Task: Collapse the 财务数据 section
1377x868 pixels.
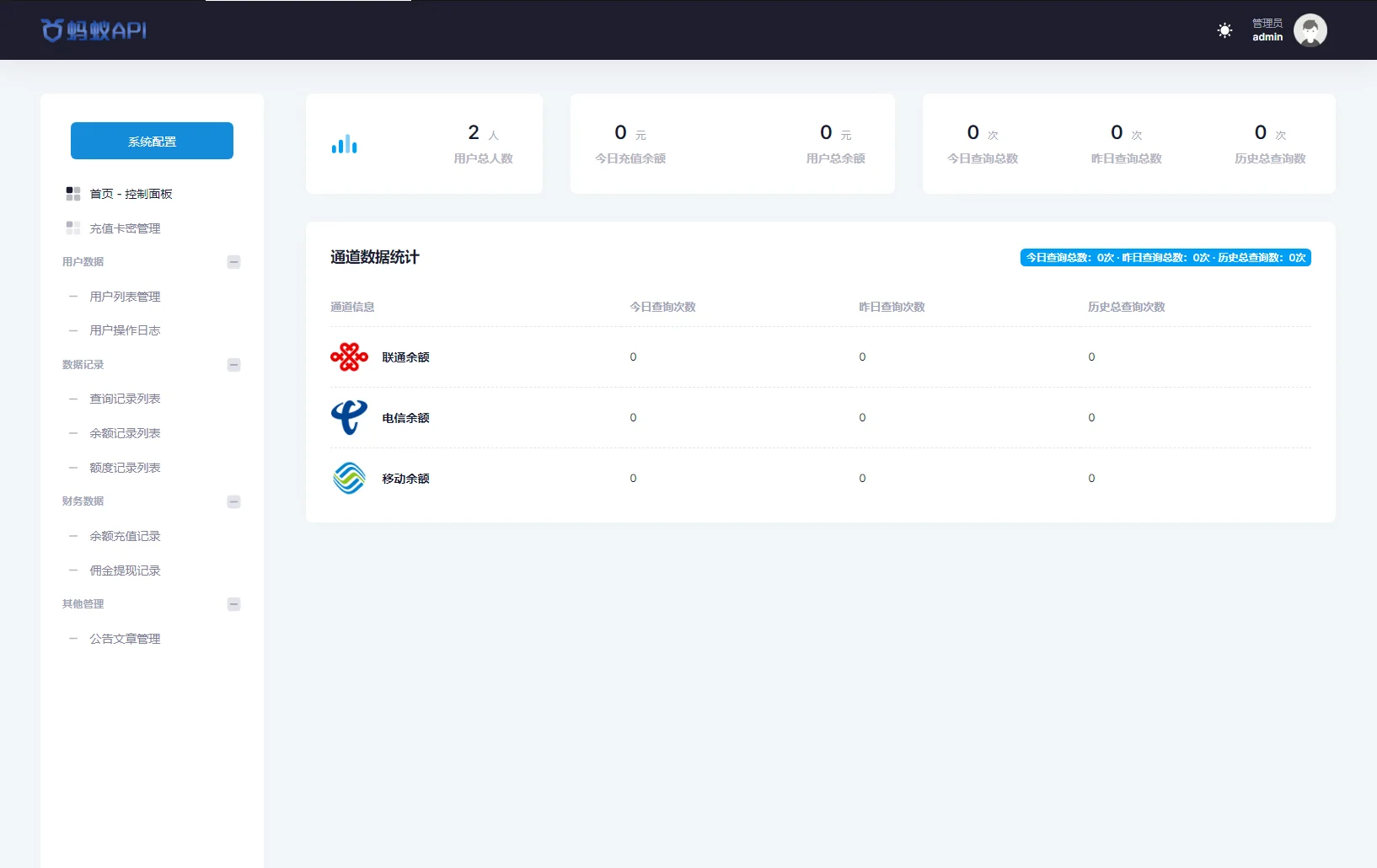Action: click(x=233, y=501)
